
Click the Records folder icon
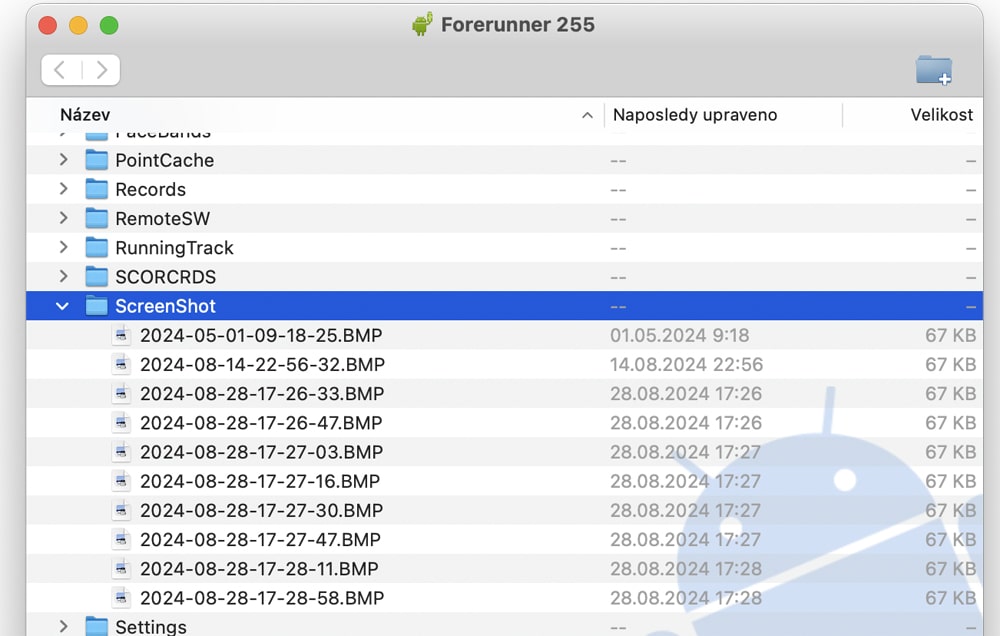click(x=96, y=189)
